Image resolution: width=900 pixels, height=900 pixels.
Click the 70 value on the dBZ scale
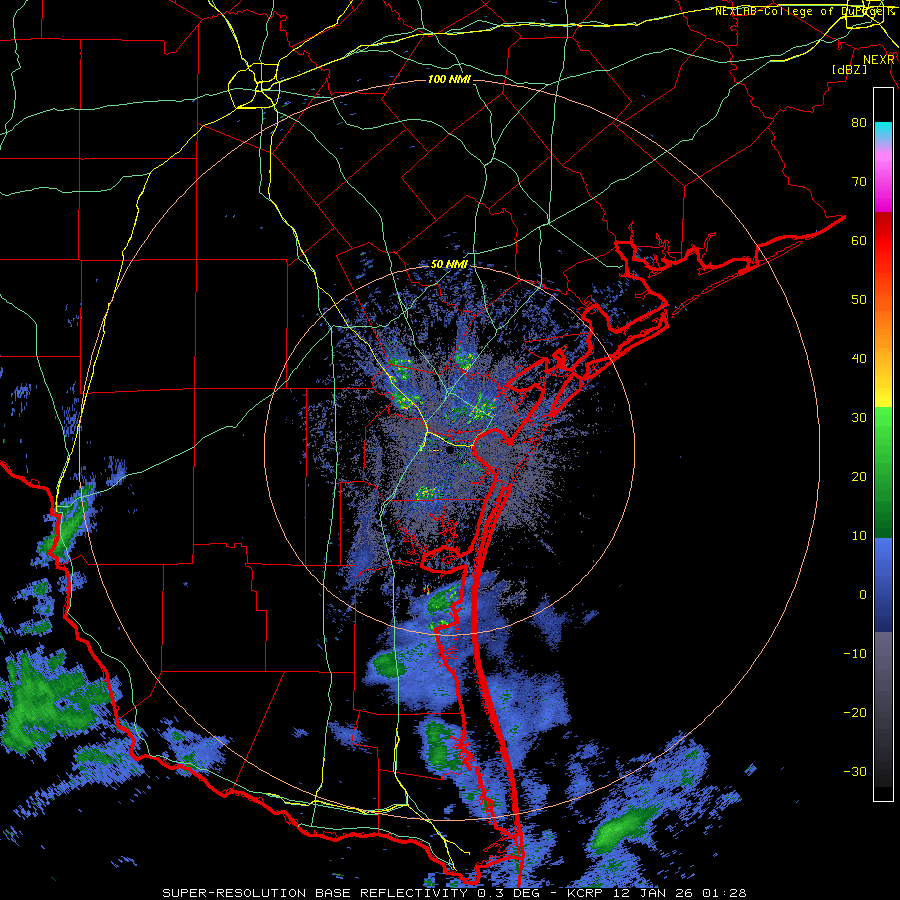(x=859, y=181)
